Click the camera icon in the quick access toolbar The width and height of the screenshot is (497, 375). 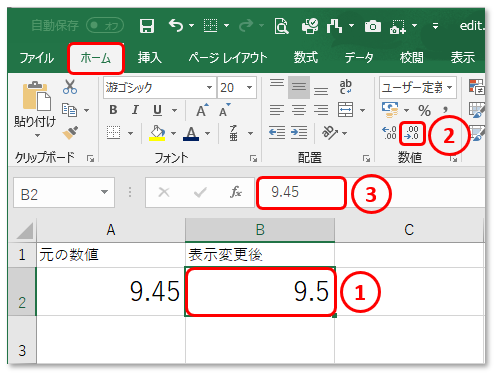pos(373,26)
